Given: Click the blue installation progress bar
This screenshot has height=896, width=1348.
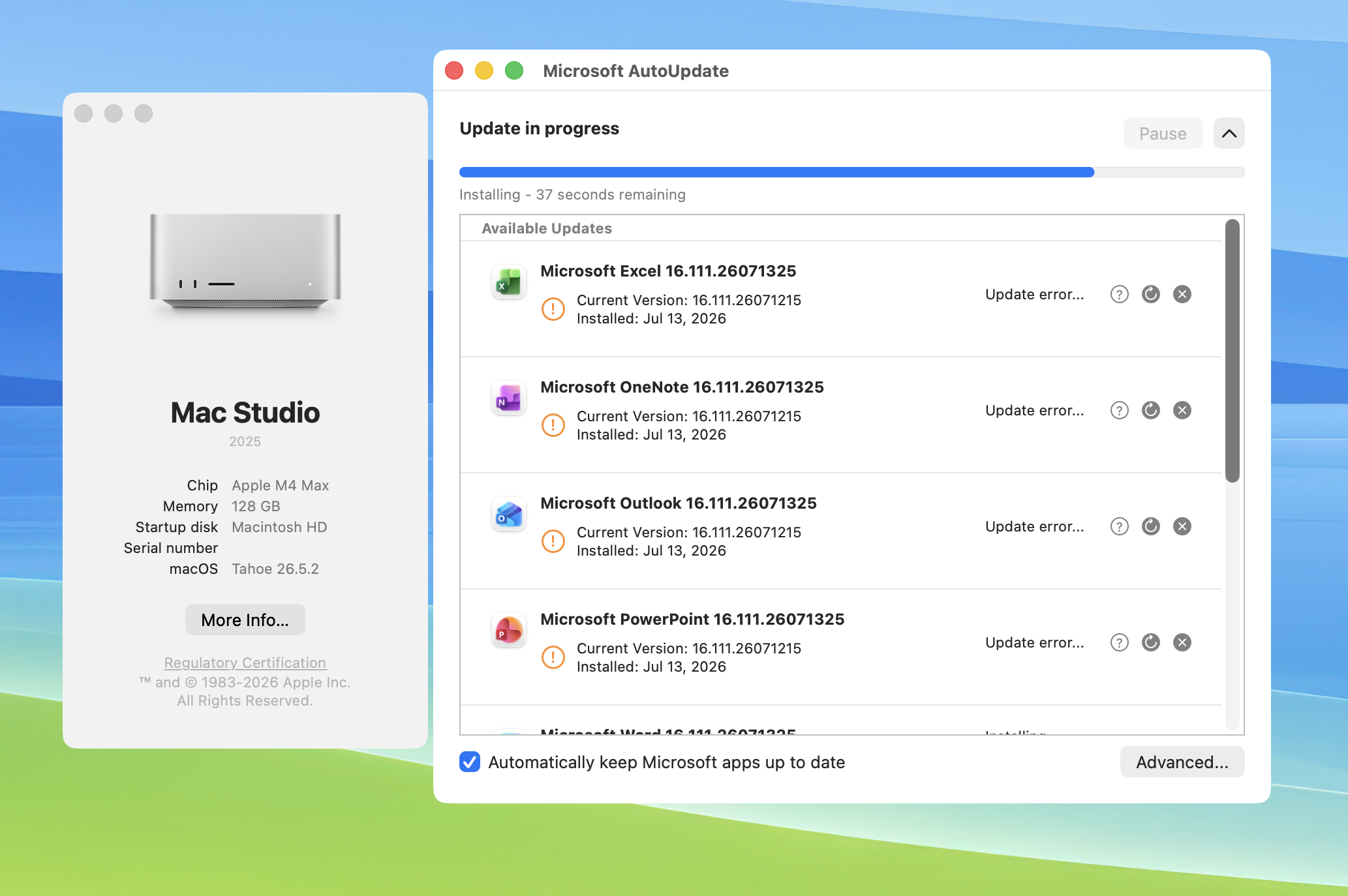Looking at the screenshot, I should click(x=852, y=172).
